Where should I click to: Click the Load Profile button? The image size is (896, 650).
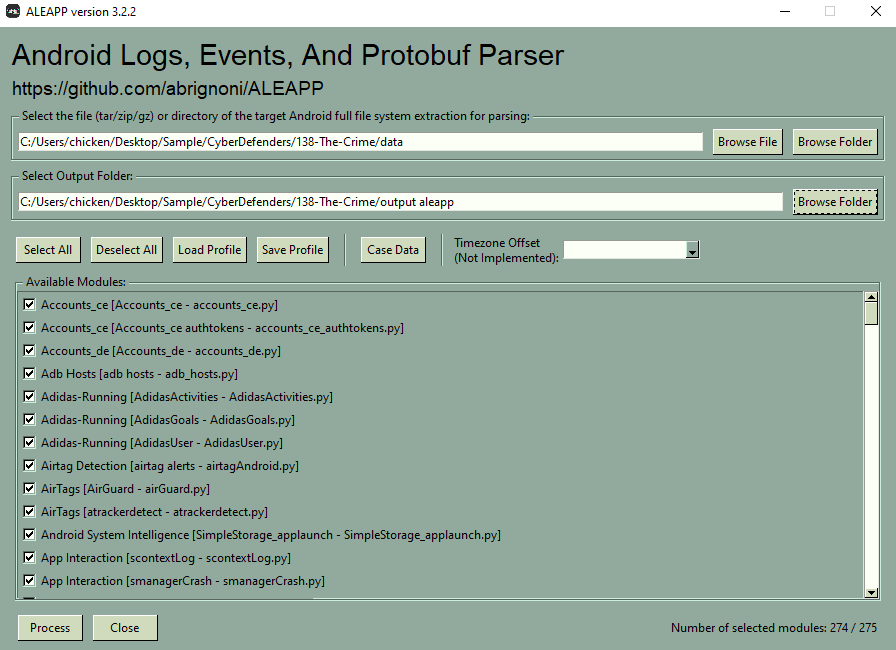click(x=209, y=250)
